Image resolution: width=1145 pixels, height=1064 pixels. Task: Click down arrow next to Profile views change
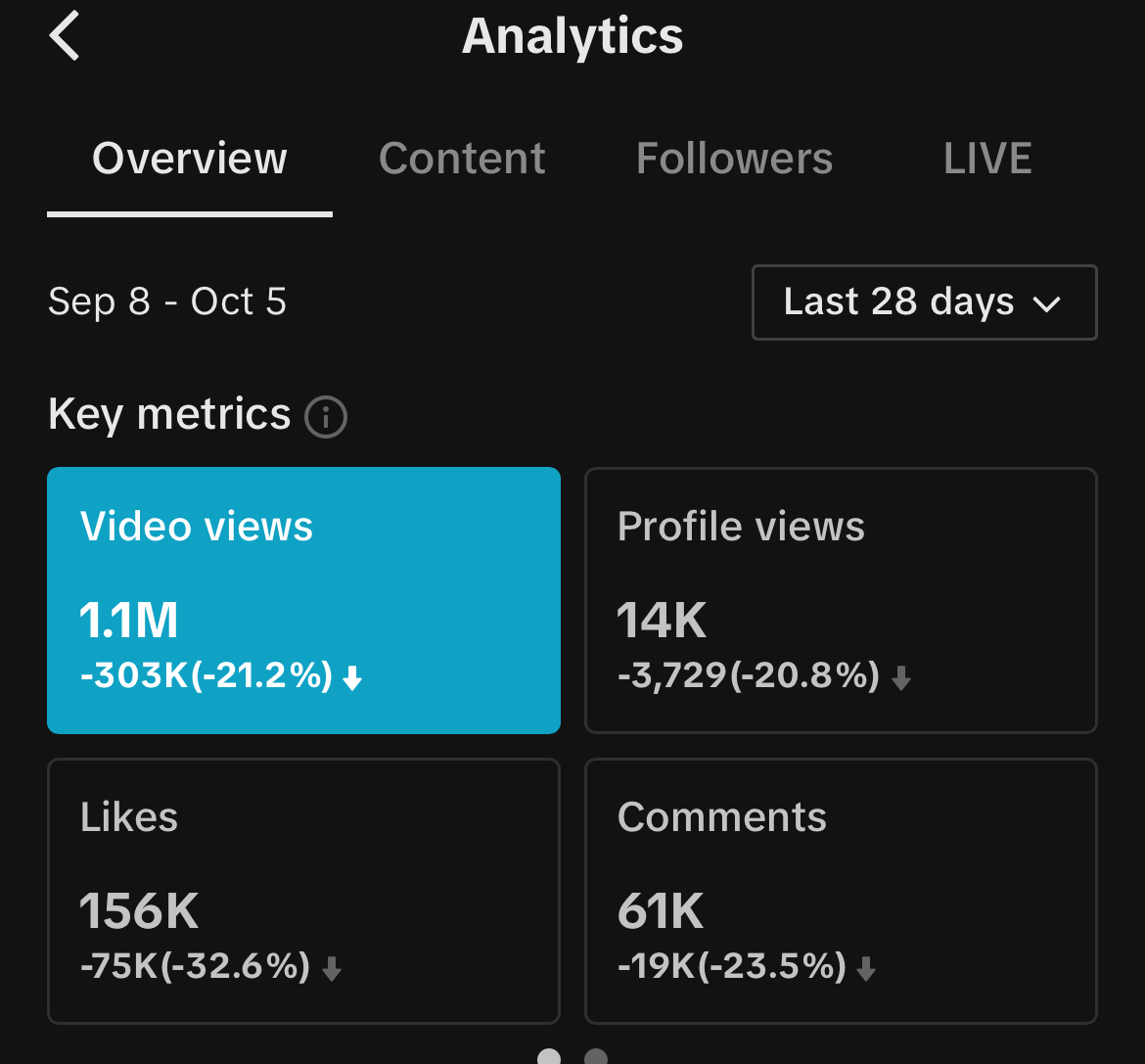coord(901,678)
